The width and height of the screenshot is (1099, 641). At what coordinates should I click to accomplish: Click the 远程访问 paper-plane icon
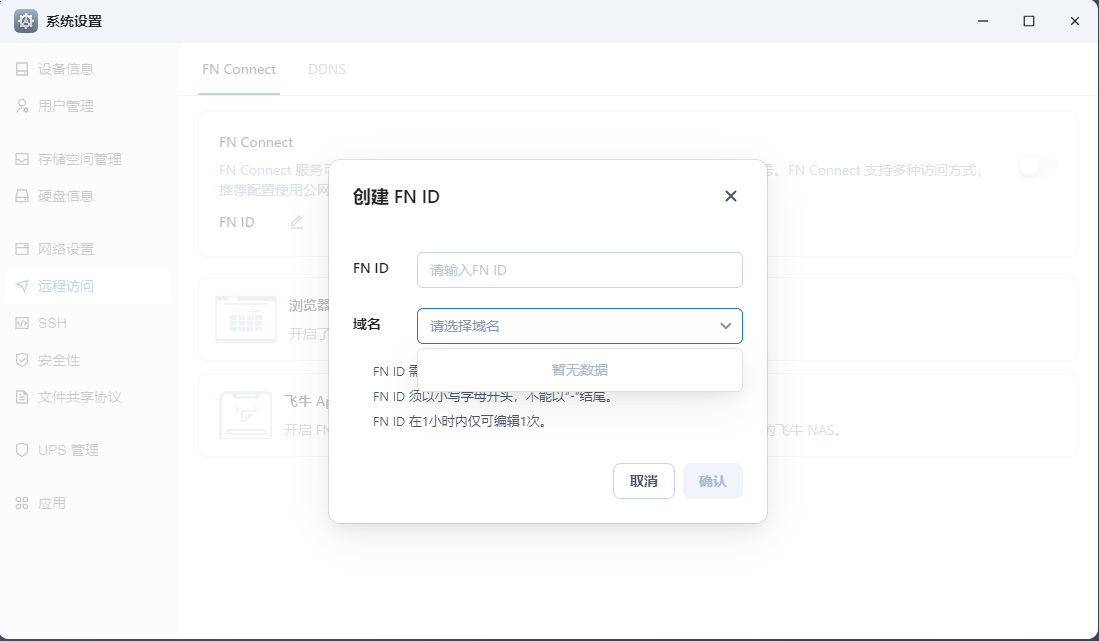22,286
